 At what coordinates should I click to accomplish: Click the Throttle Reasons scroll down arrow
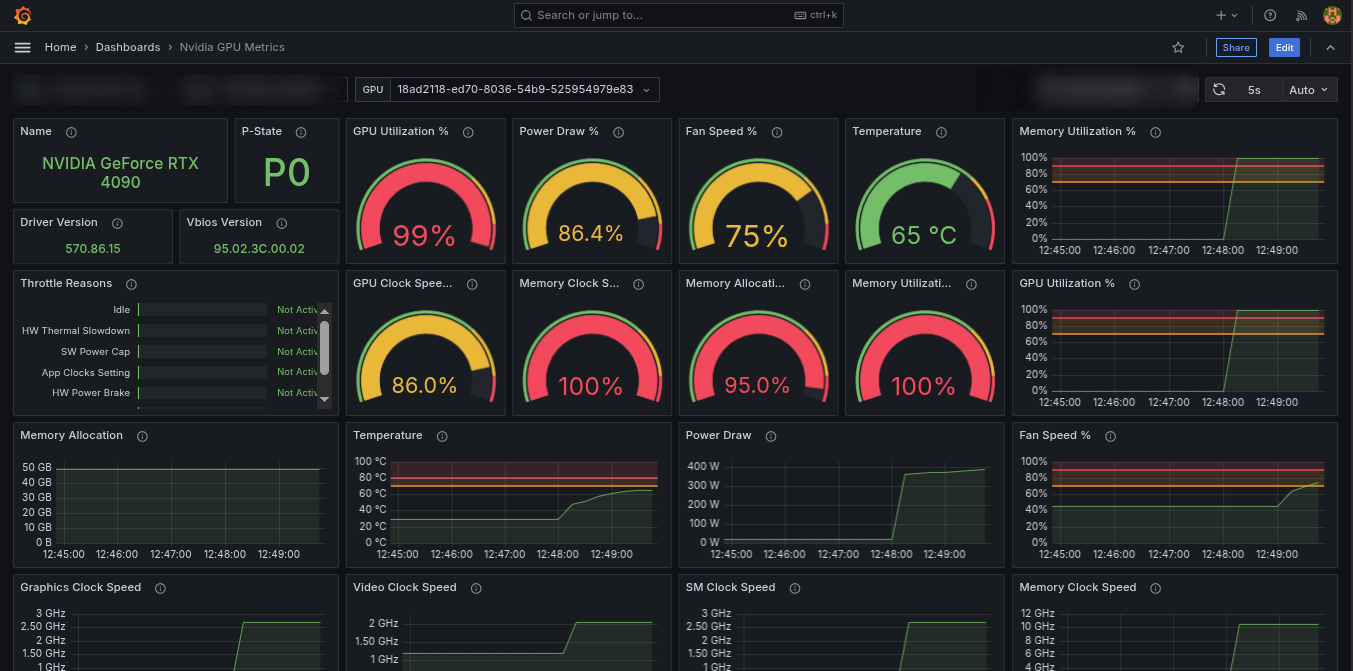point(324,399)
